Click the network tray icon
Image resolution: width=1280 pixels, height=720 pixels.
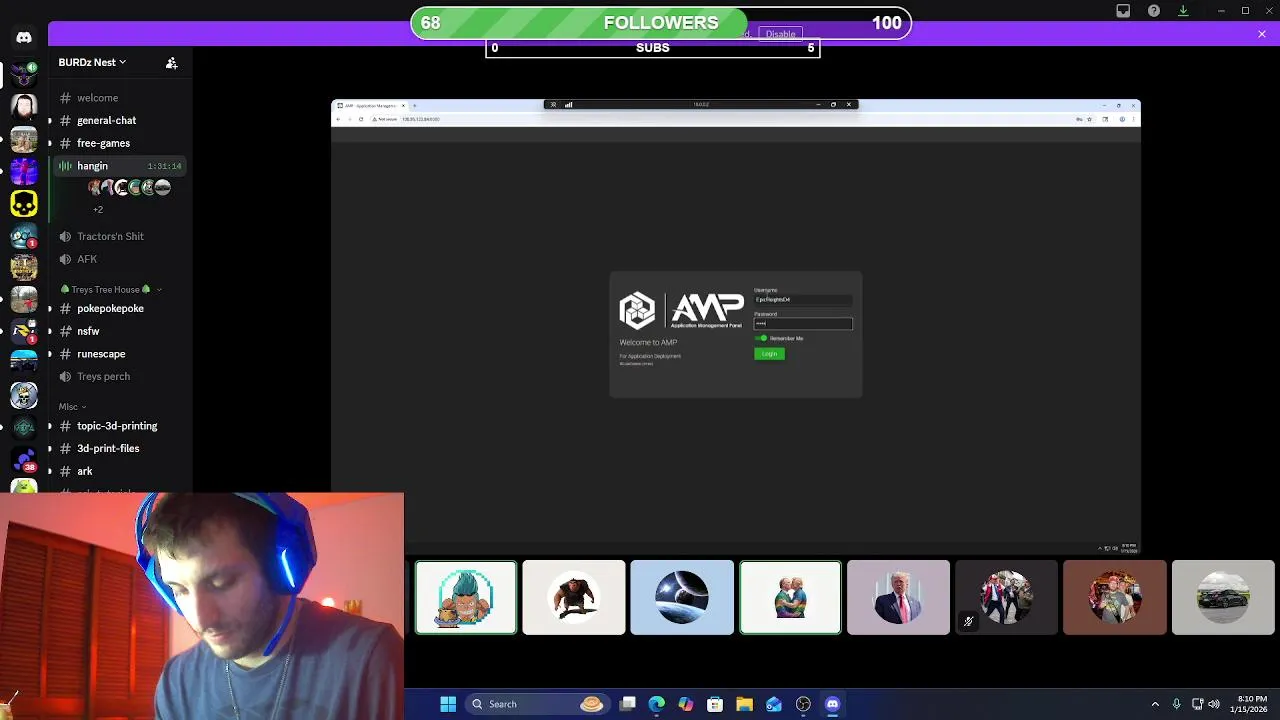(1197, 704)
